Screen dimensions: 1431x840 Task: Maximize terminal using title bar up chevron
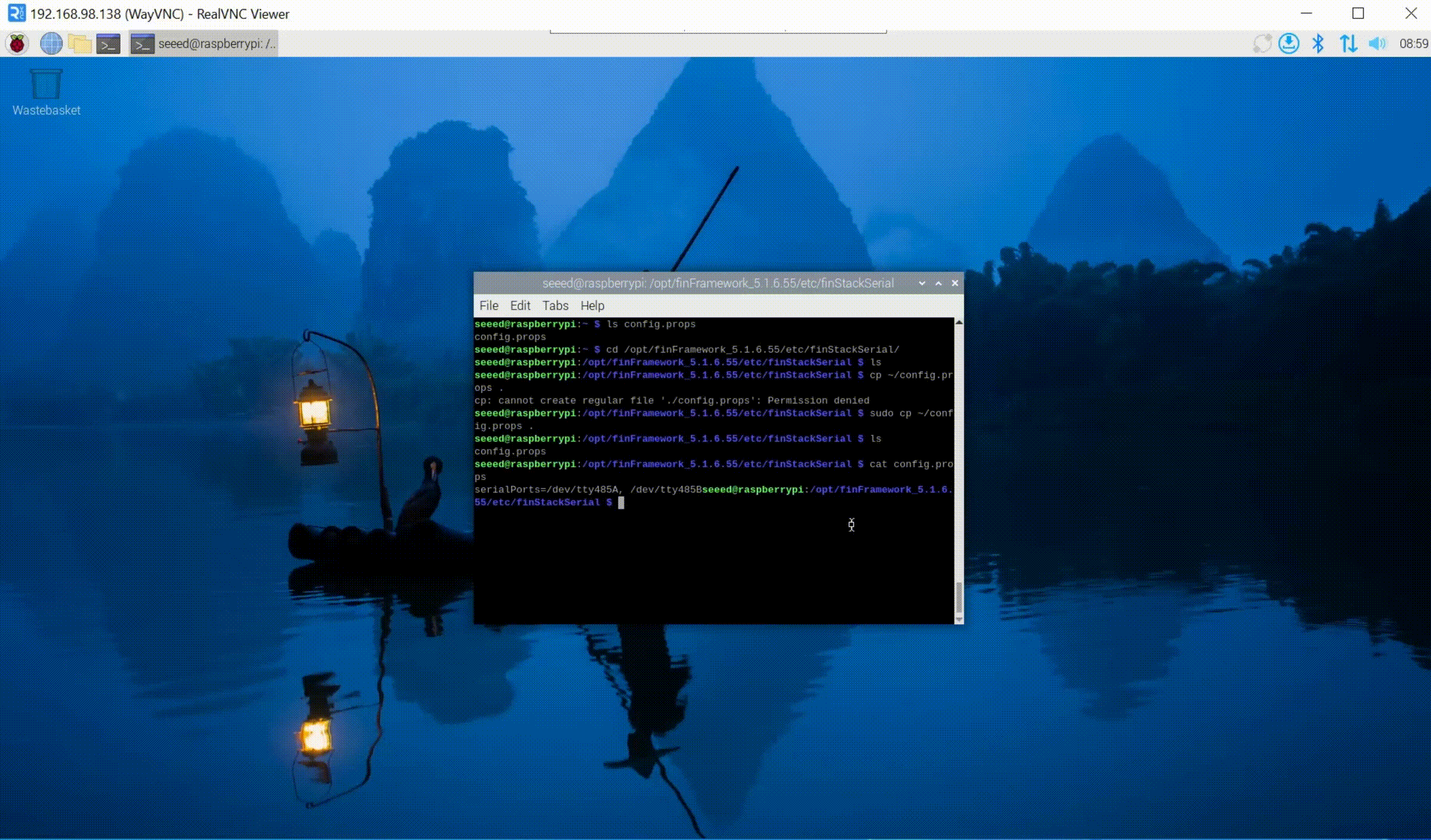click(x=938, y=283)
